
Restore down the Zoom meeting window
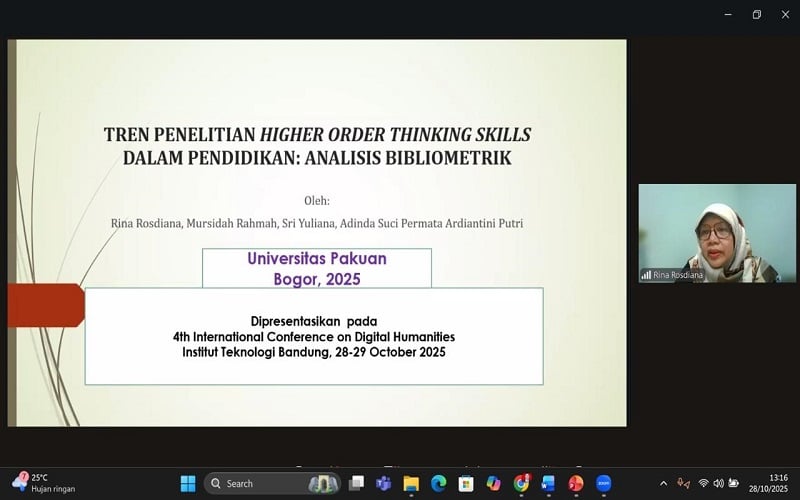click(757, 14)
